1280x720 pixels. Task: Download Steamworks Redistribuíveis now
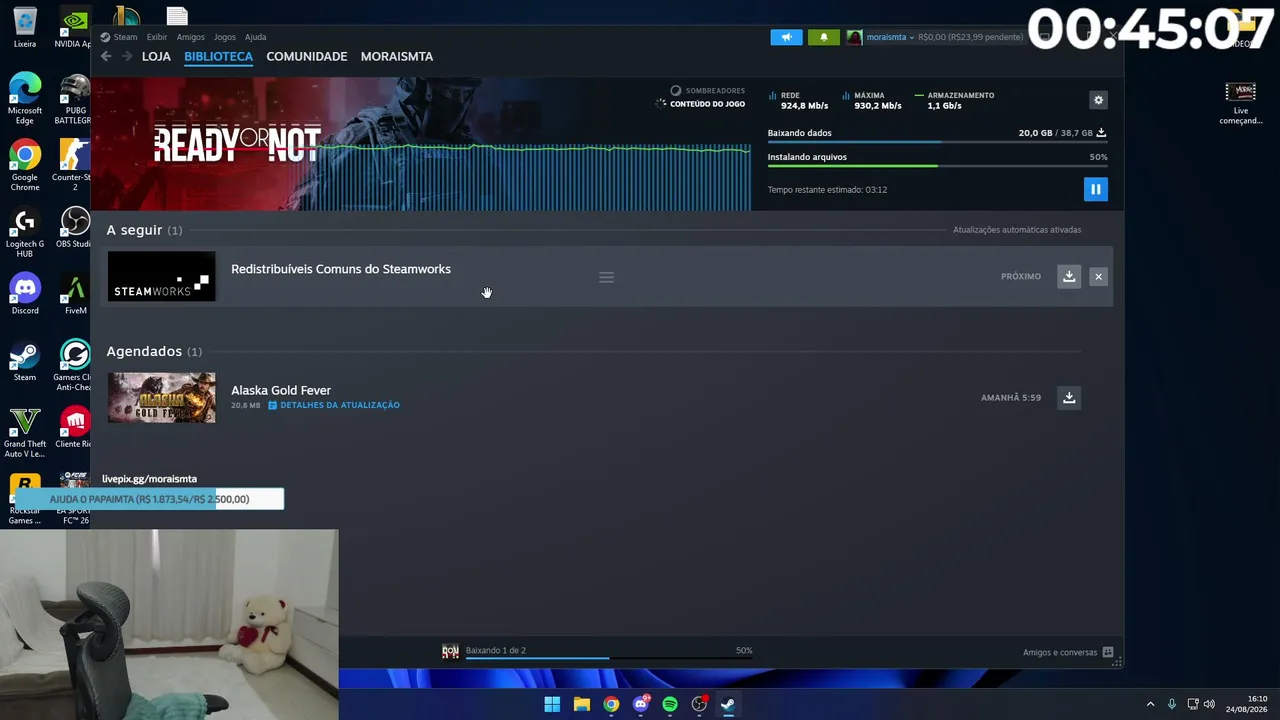point(1069,276)
